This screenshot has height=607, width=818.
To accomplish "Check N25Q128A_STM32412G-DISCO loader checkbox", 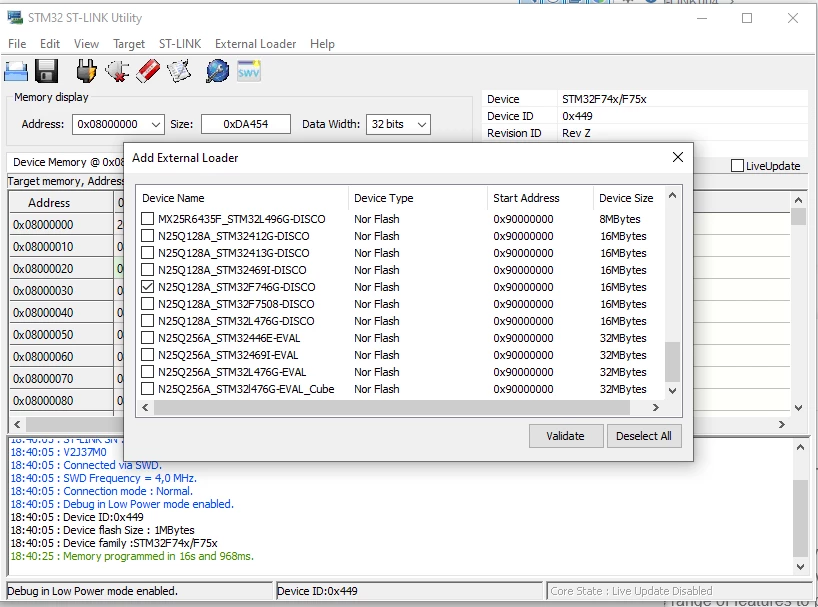I will coord(148,236).
